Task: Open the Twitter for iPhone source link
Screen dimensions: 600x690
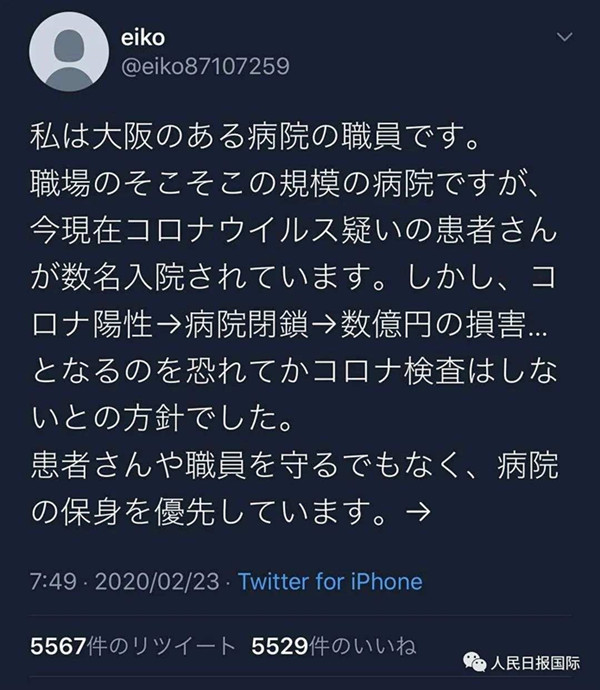Action: tap(328, 581)
